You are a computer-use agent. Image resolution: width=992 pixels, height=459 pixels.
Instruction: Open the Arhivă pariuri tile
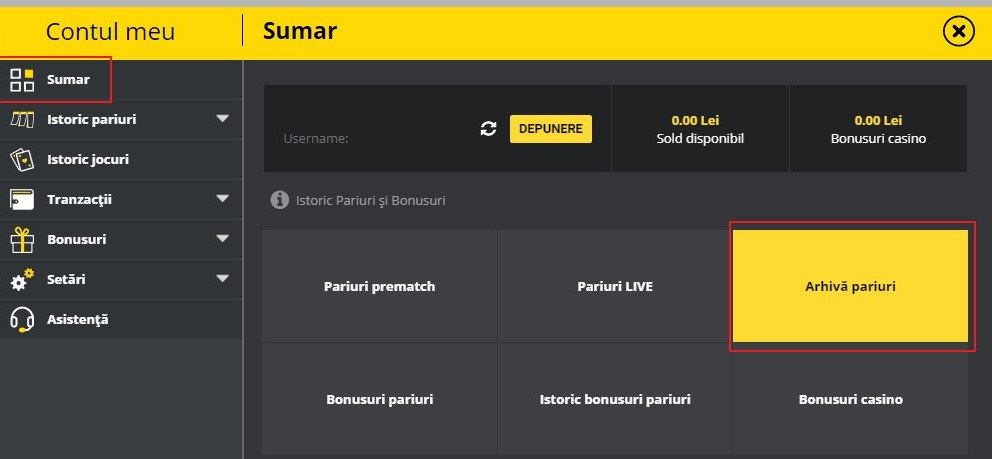tap(850, 286)
